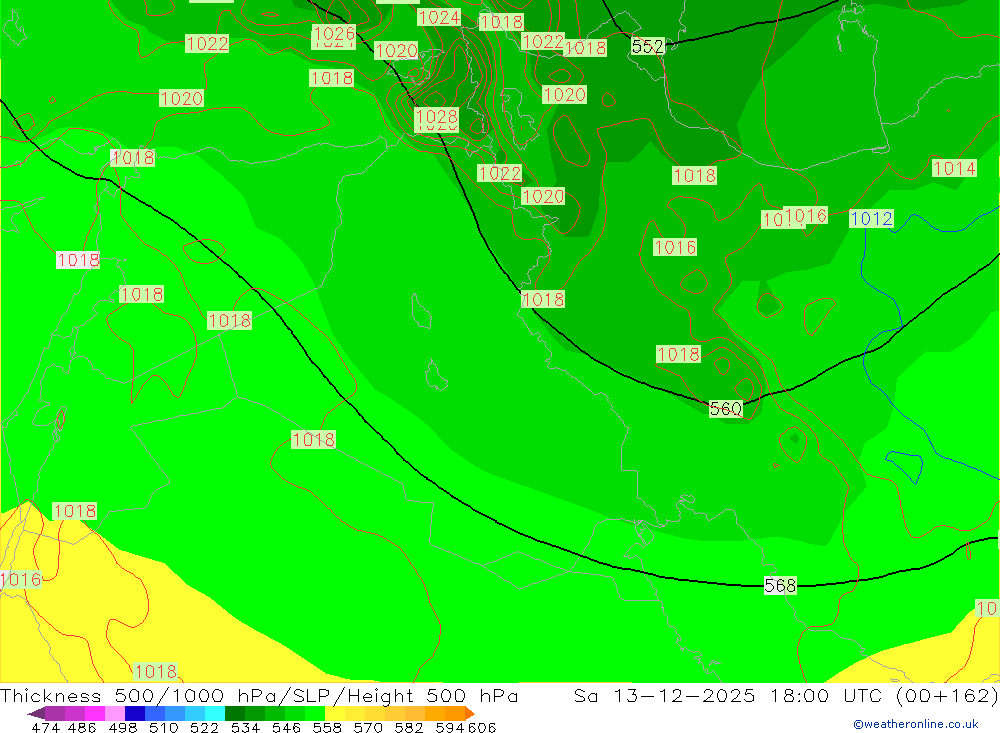Select the 1014 pressure label
Image resolution: width=1000 pixels, height=733 pixels.
[x=954, y=168]
